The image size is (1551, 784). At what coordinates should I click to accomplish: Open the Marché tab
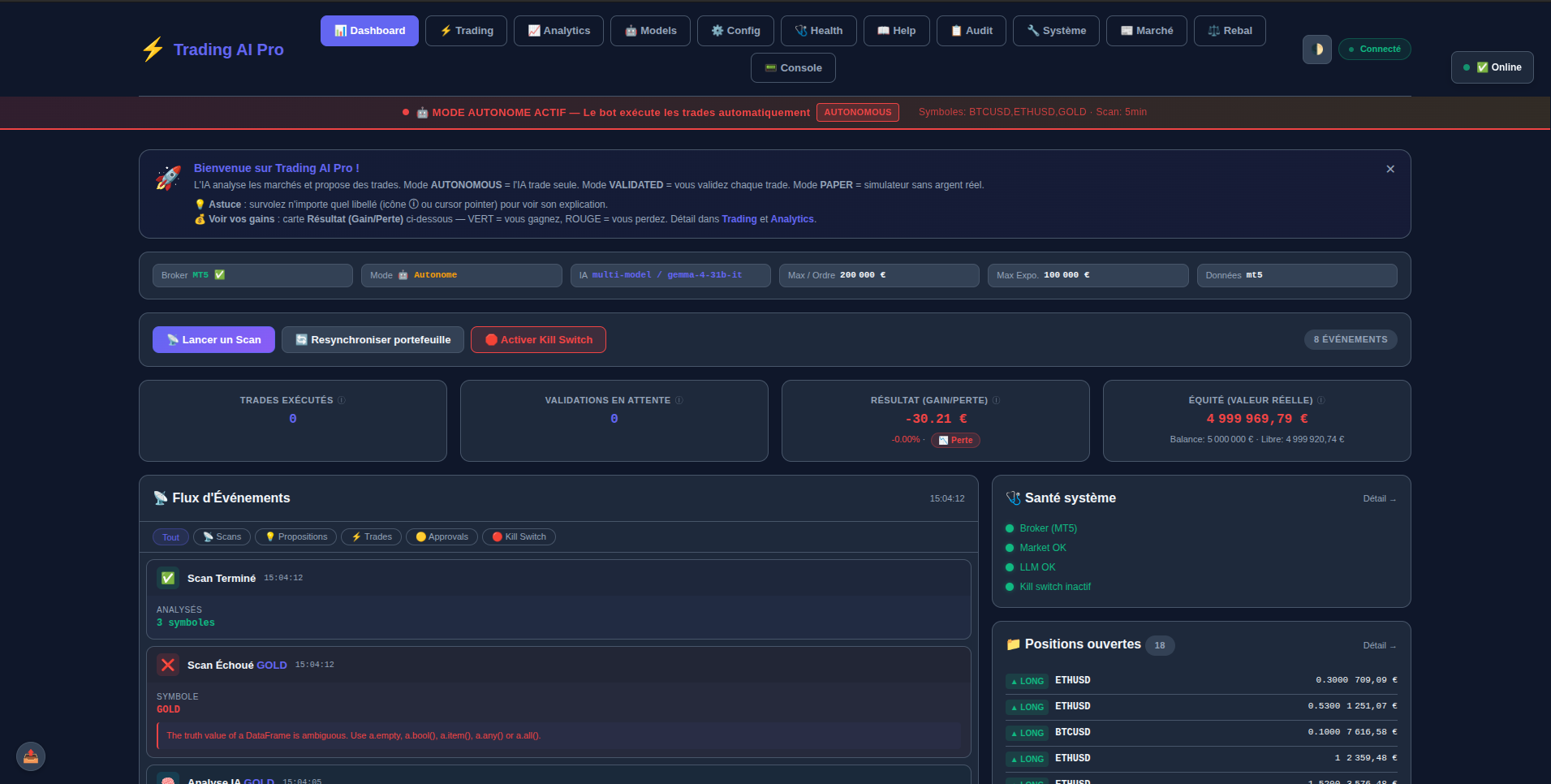(1147, 31)
